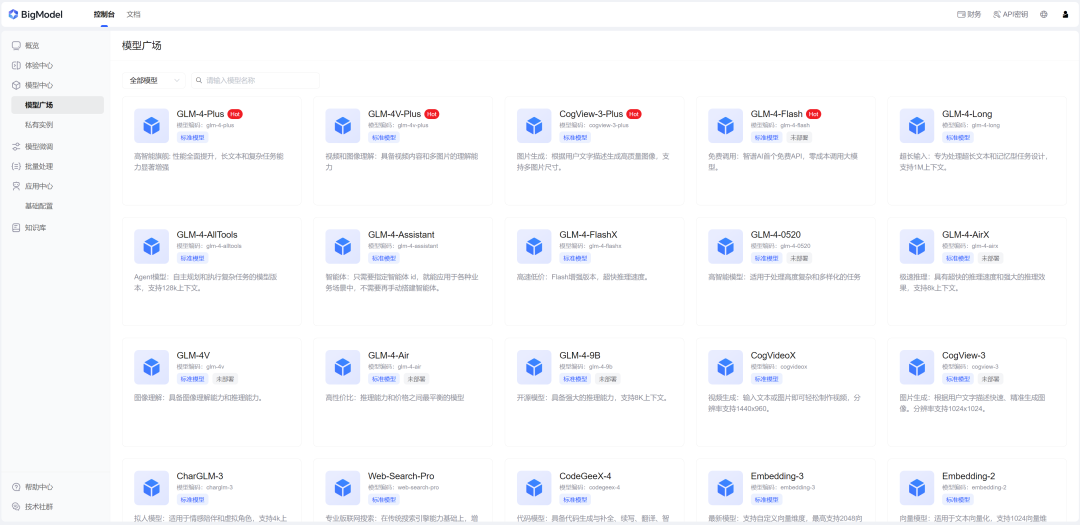The height and width of the screenshot is (525, 1080).
Task: Open the CharGLM-3 model title
Action: tap(200, 476)
